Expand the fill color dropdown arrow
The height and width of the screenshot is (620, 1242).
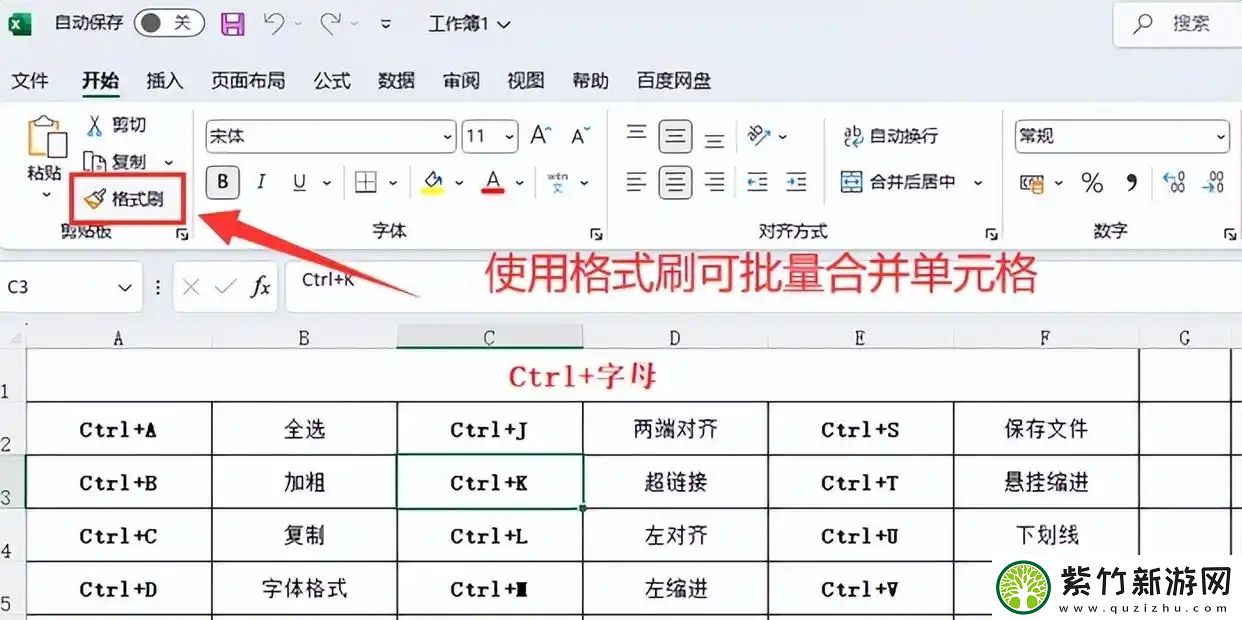459,183
